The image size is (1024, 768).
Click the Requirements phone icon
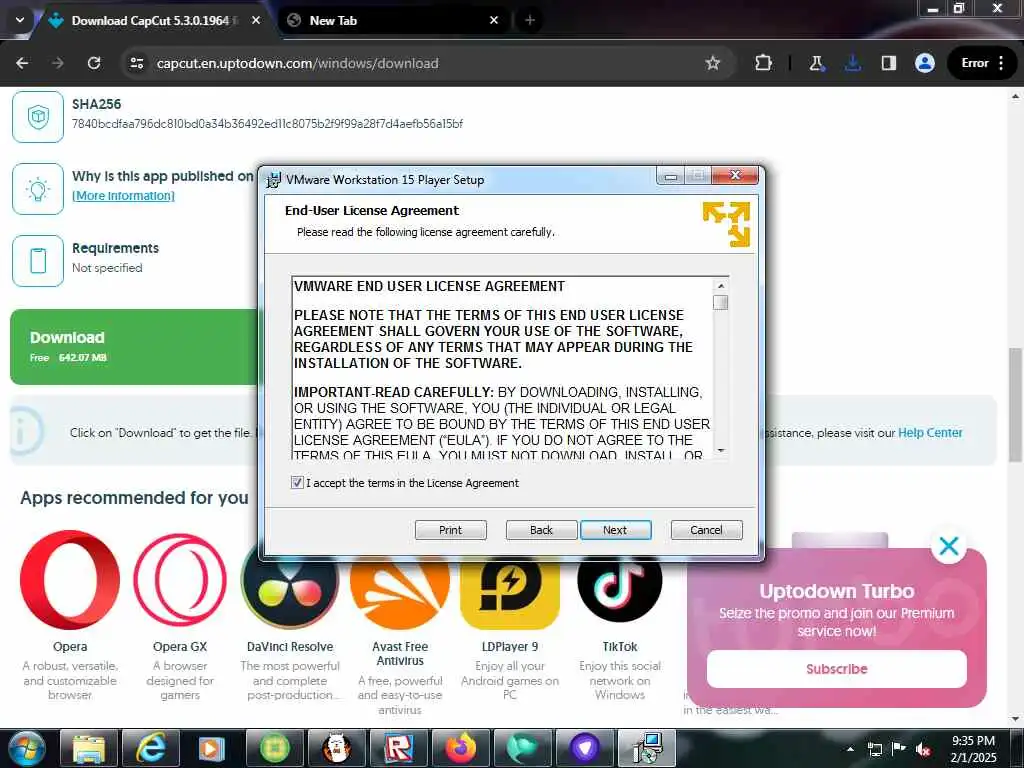(x=38, y=261)
